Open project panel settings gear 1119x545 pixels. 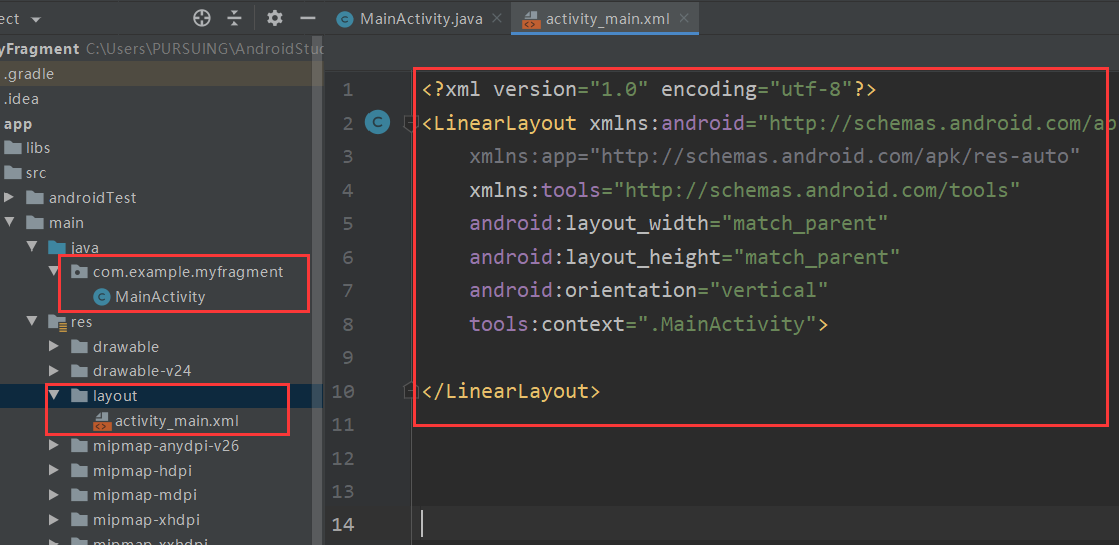point(274,19)
